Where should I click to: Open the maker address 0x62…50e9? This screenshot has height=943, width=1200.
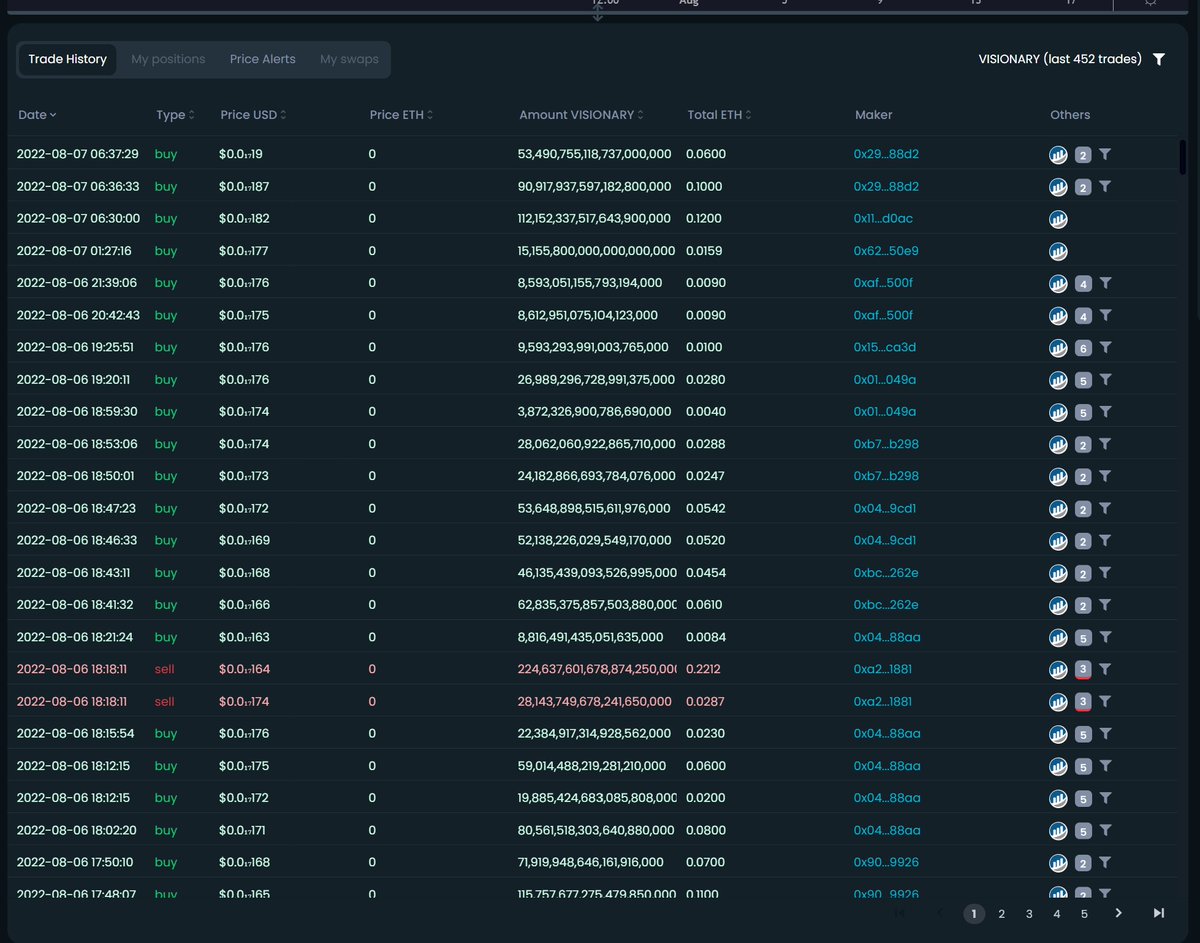click(886, 251)
